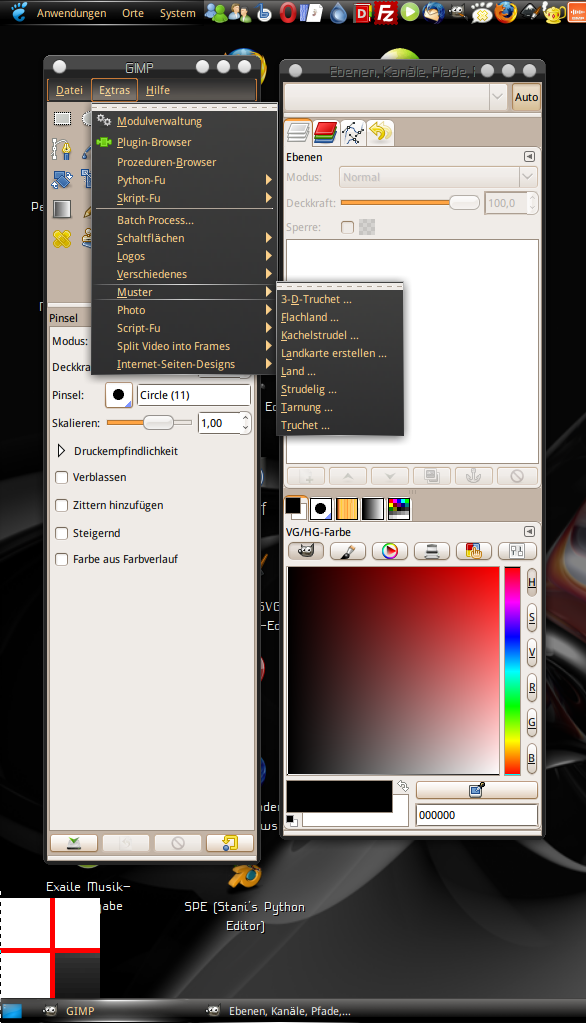
Task: Enable Zittern hinzufügen checkbox
Action: point(61,506)
